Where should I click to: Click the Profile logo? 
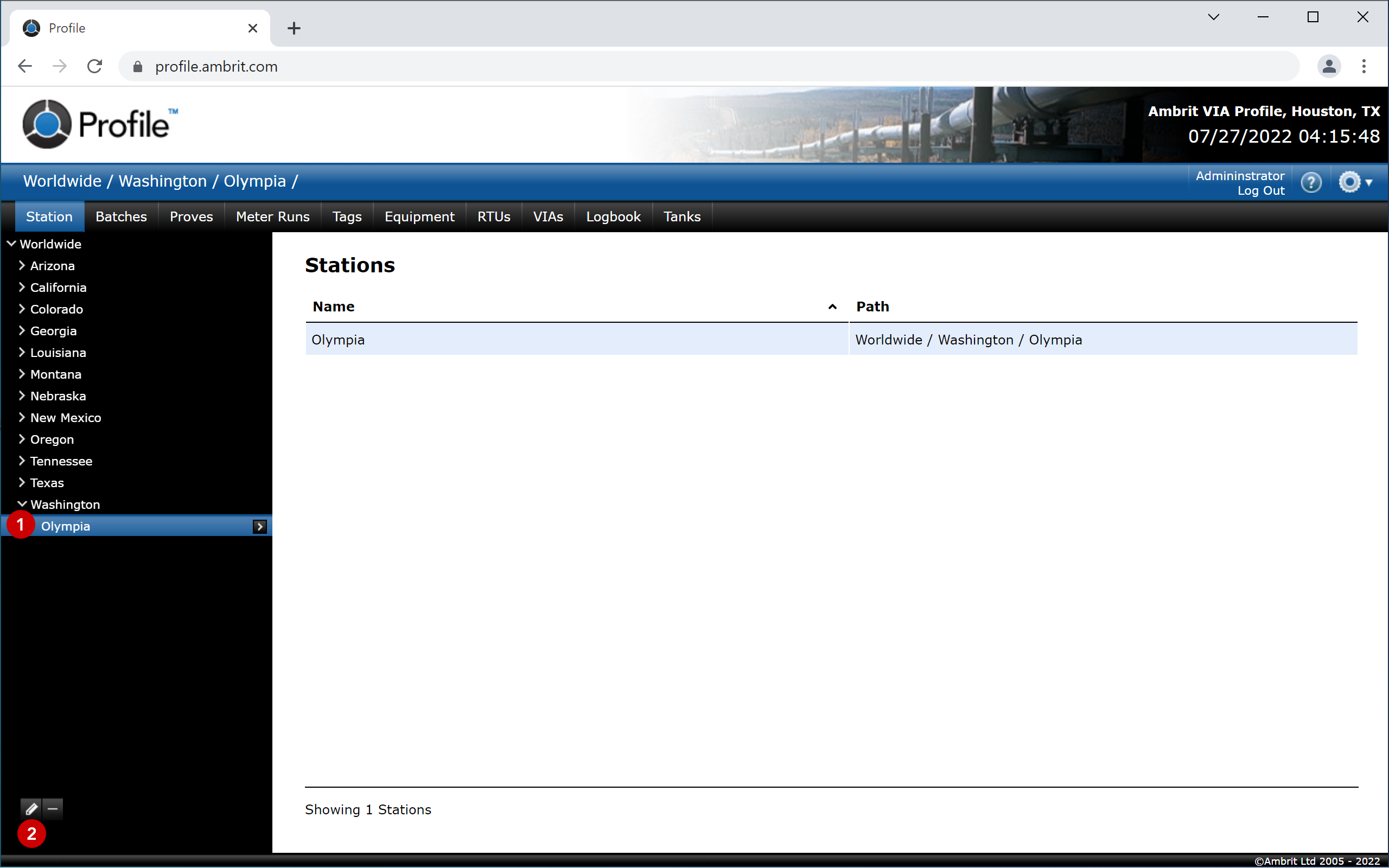pos(100,124)
